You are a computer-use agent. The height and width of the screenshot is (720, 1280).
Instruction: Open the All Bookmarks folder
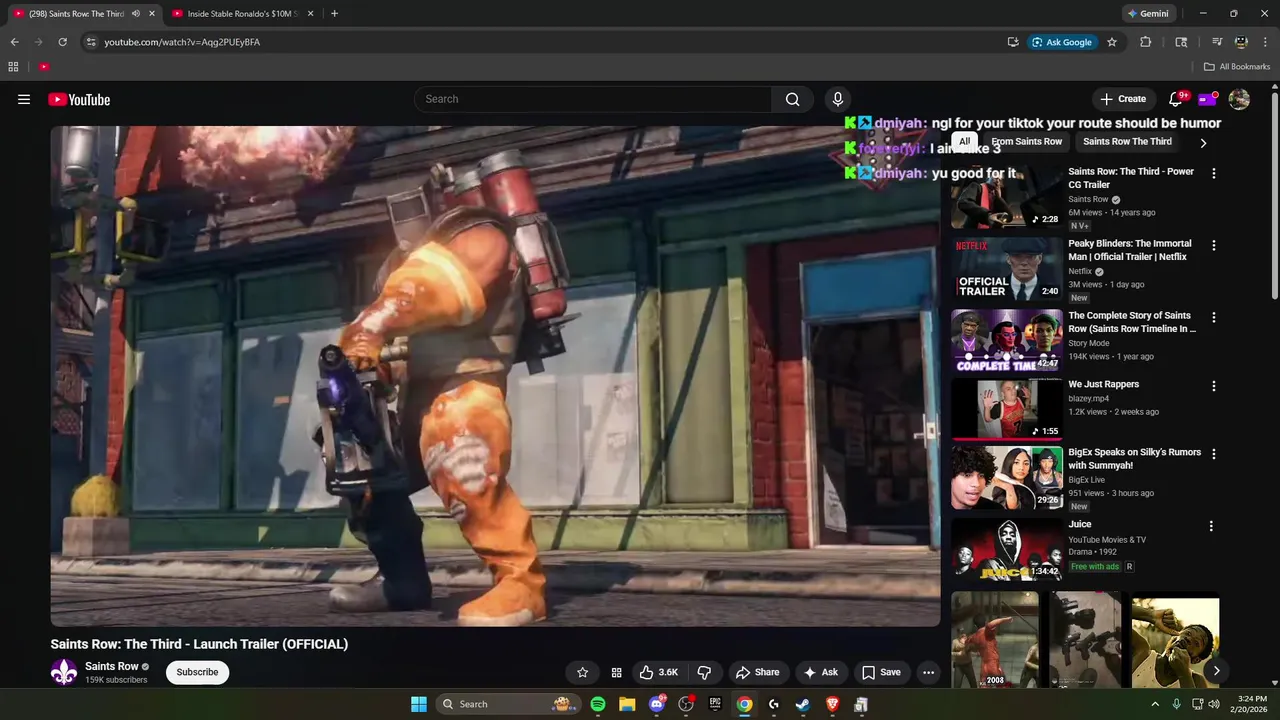click(x=1237, y=67)
